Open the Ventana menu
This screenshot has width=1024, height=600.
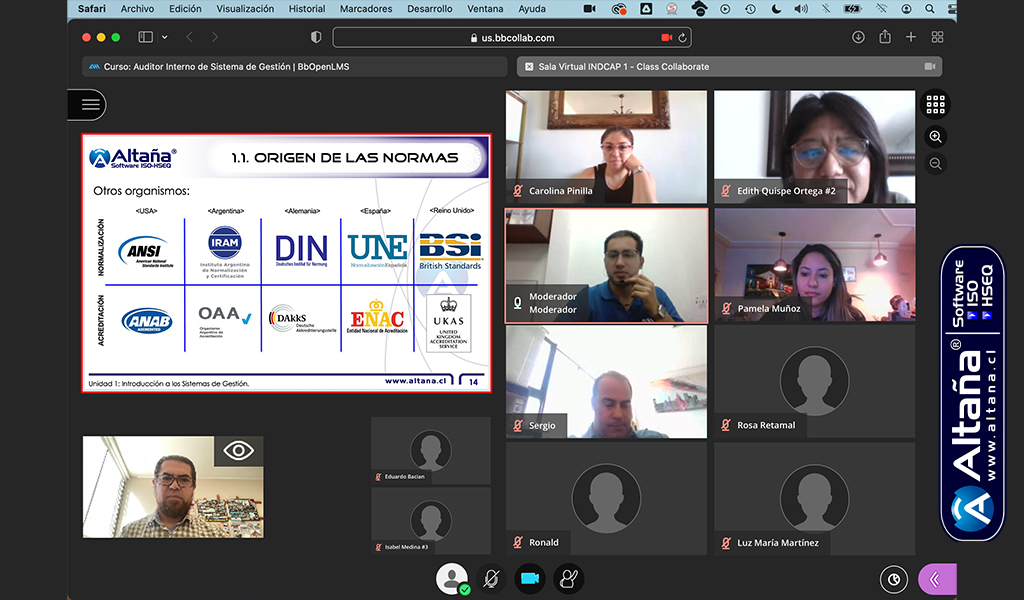485,8
